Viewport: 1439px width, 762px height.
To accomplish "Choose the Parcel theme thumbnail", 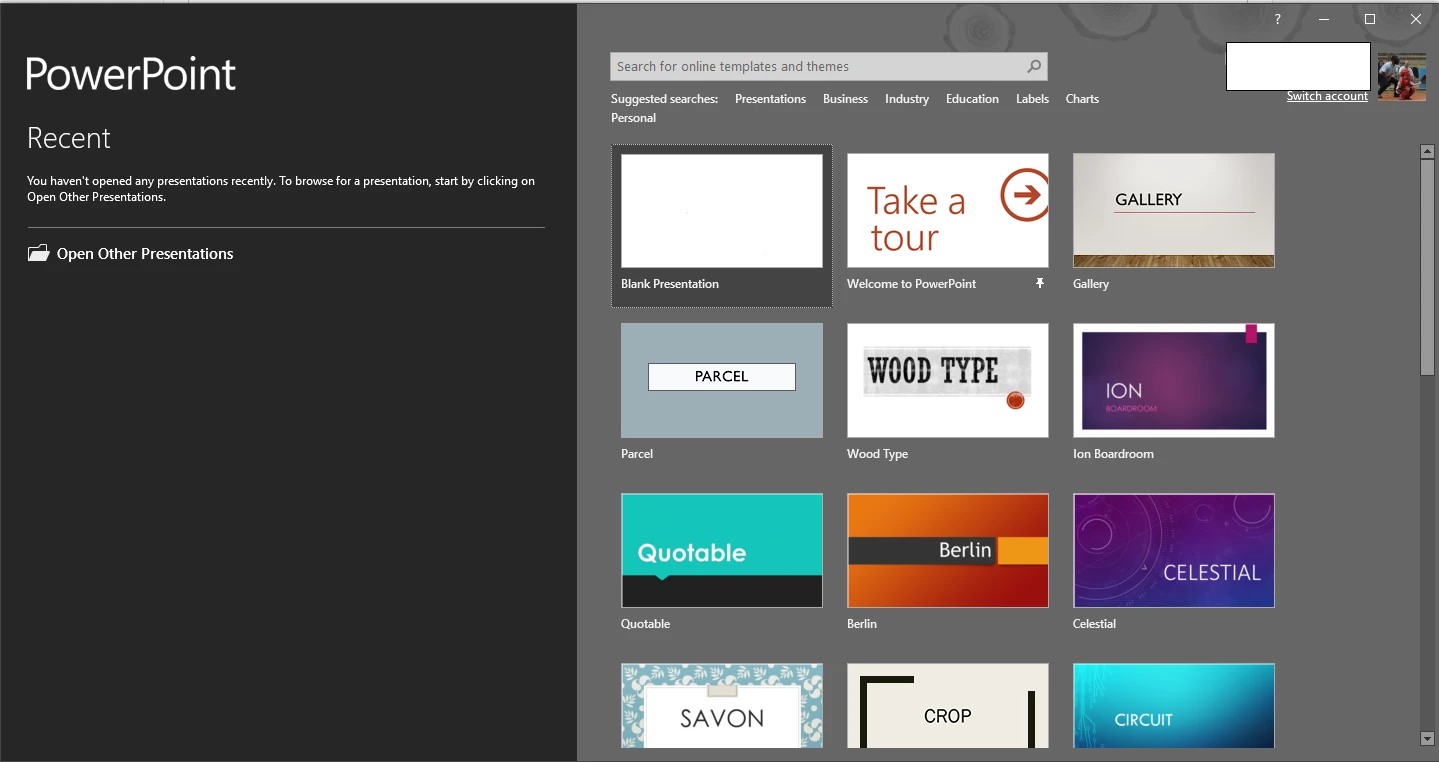I will point(722,380).
